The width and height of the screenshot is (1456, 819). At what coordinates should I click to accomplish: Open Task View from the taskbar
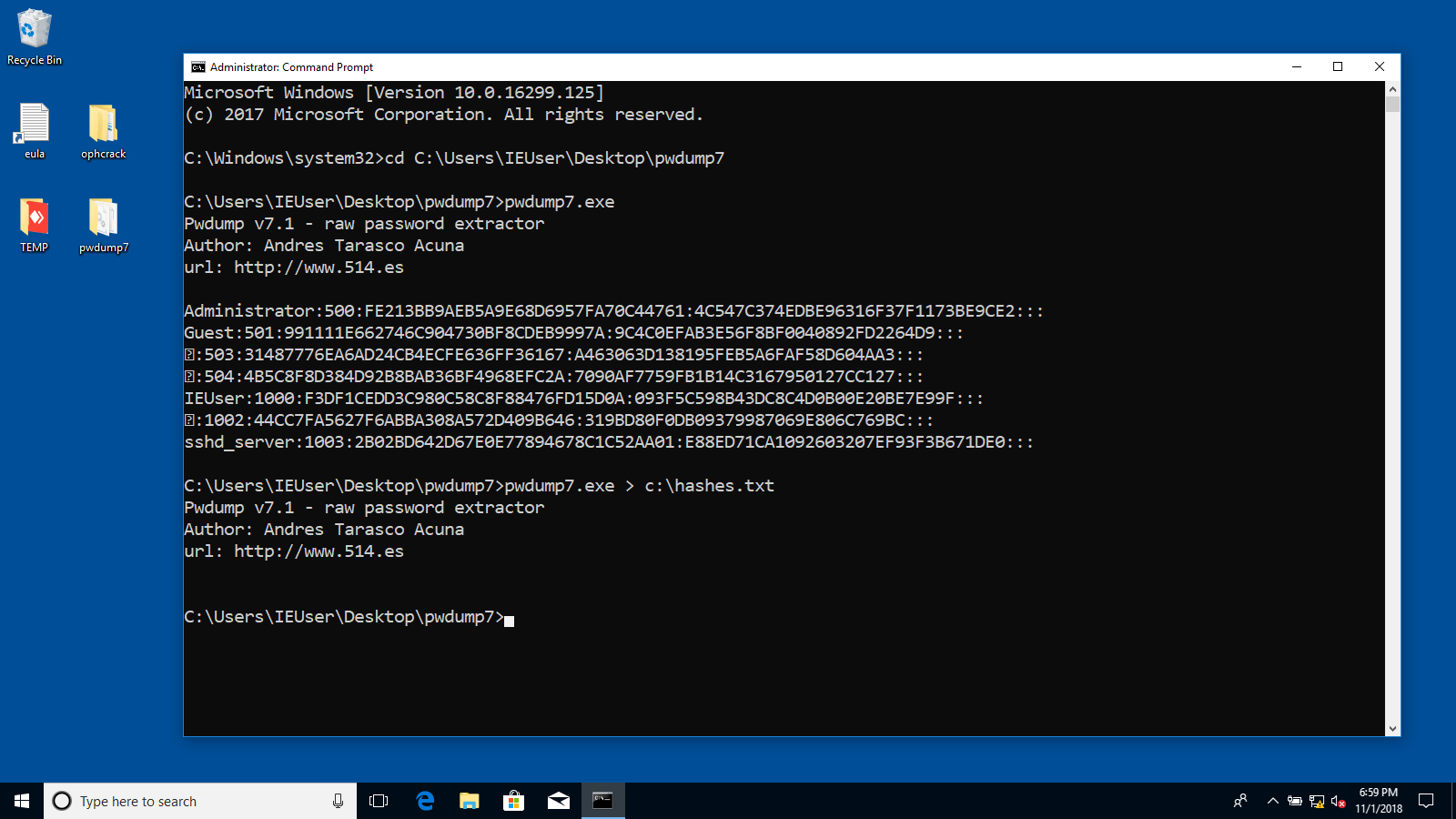tap(379, 801)
